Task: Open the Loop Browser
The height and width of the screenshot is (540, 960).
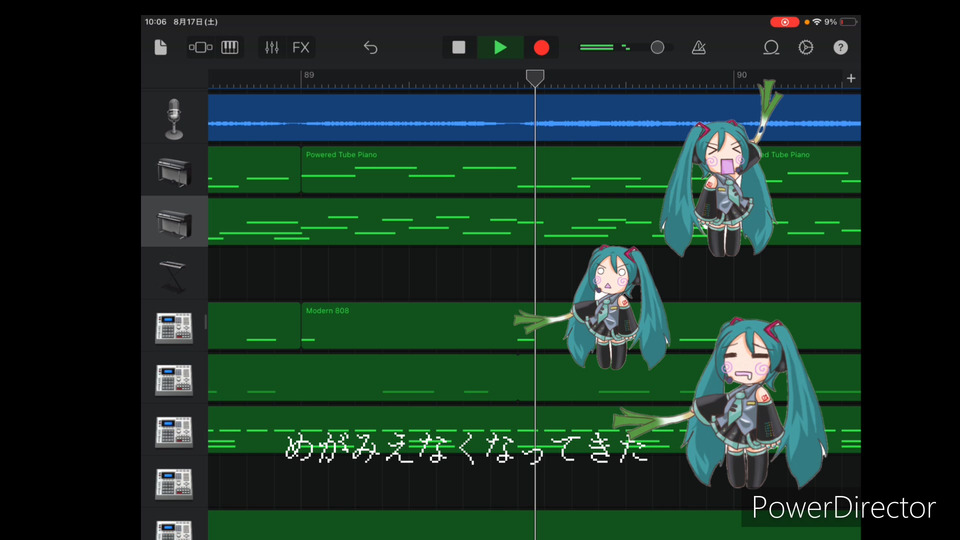Action: (771, 47)
